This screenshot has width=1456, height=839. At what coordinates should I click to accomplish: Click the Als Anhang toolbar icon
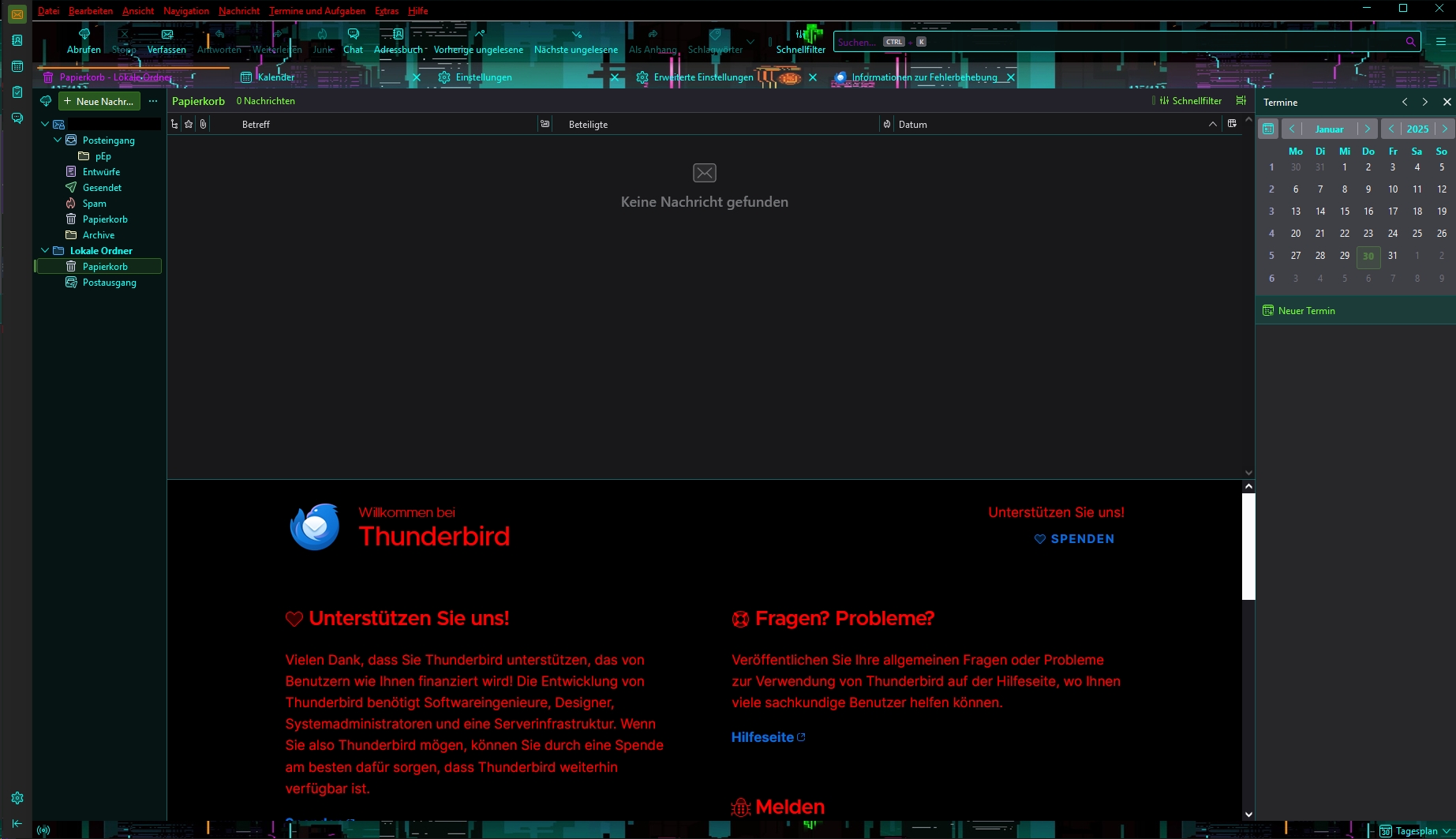[653, 42]
